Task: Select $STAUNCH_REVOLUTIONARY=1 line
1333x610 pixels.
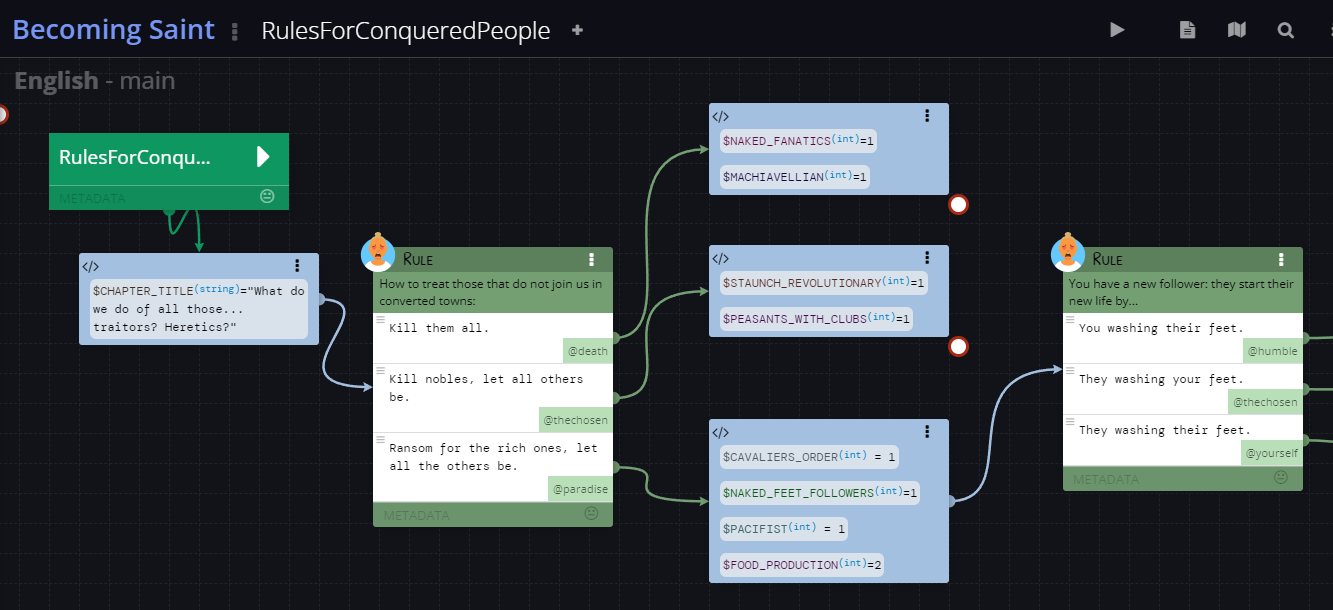Action: pos(823,283)
